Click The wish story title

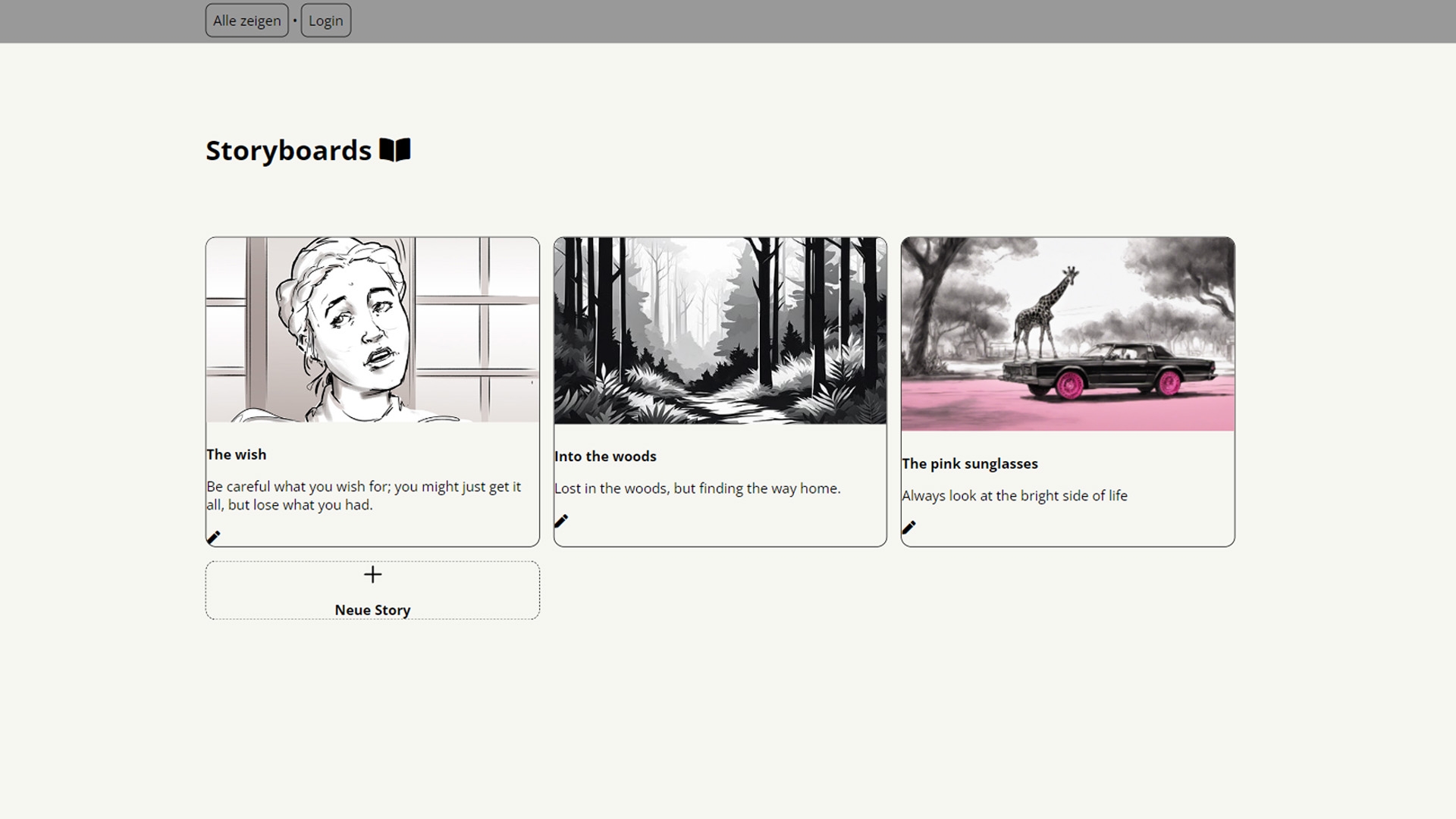pos(237,454)
